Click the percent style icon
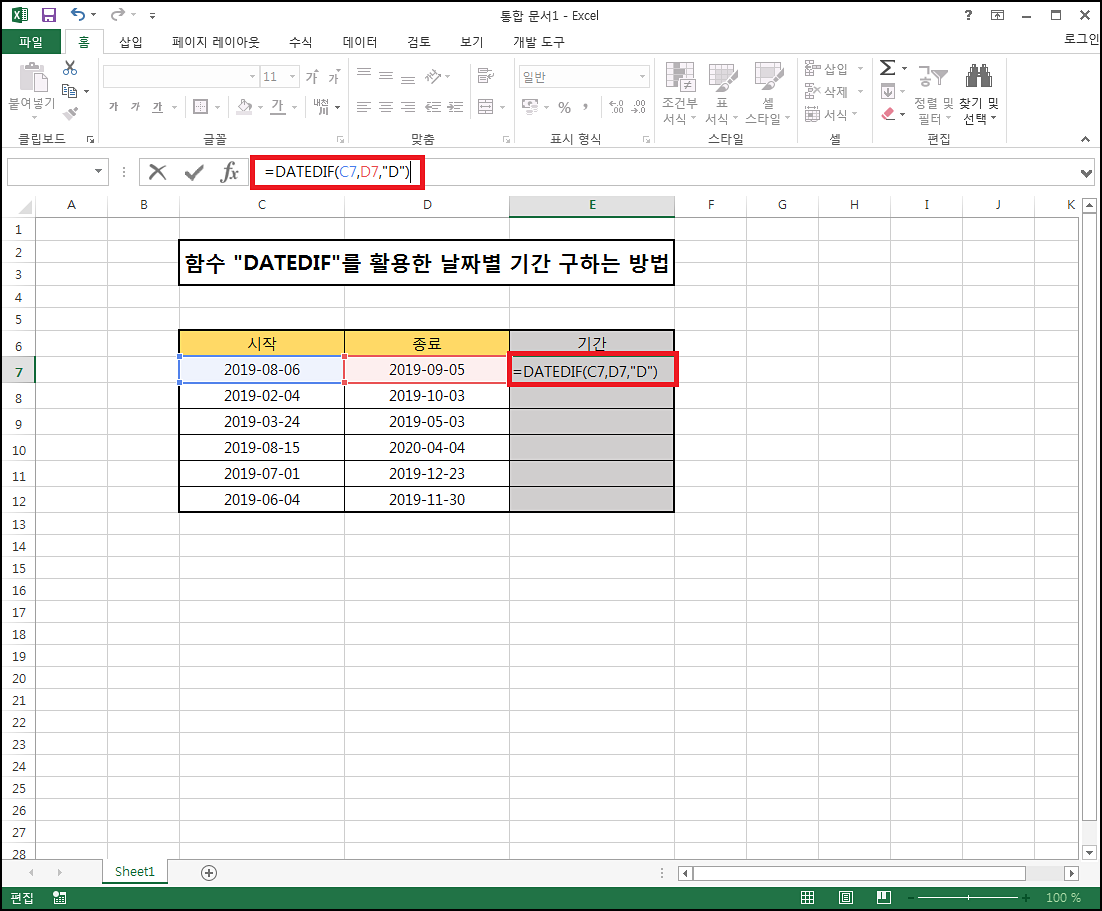This screenshot has width=1102, height=911. [564, 107]
